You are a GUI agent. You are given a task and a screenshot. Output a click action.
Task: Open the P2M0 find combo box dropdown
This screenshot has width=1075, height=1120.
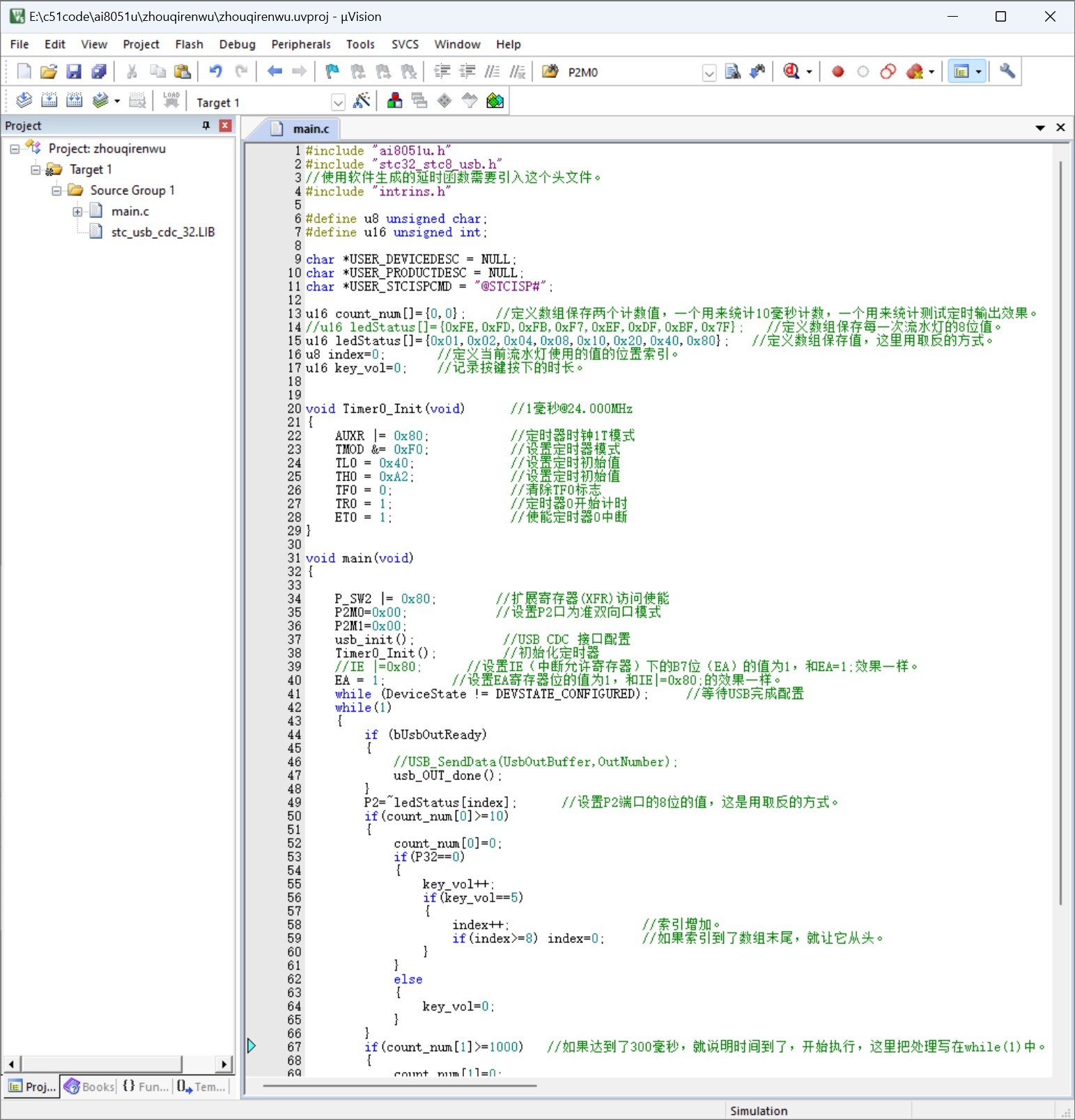709,73
